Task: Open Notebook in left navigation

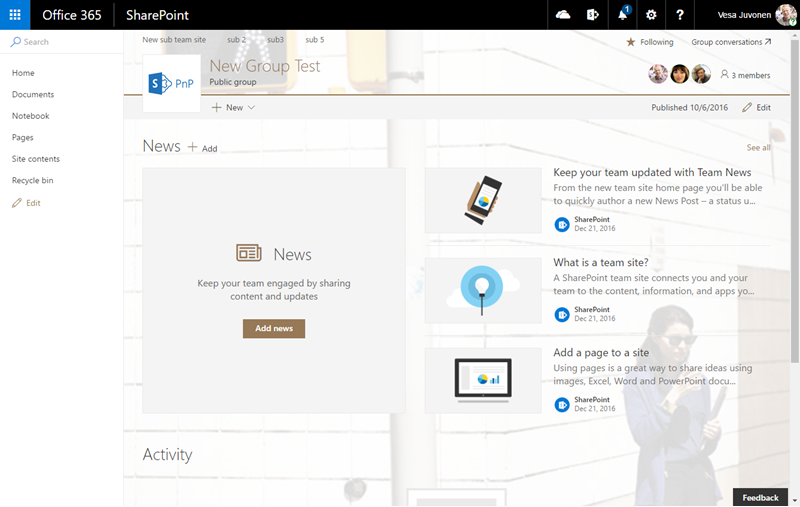Action: [31, 116]
